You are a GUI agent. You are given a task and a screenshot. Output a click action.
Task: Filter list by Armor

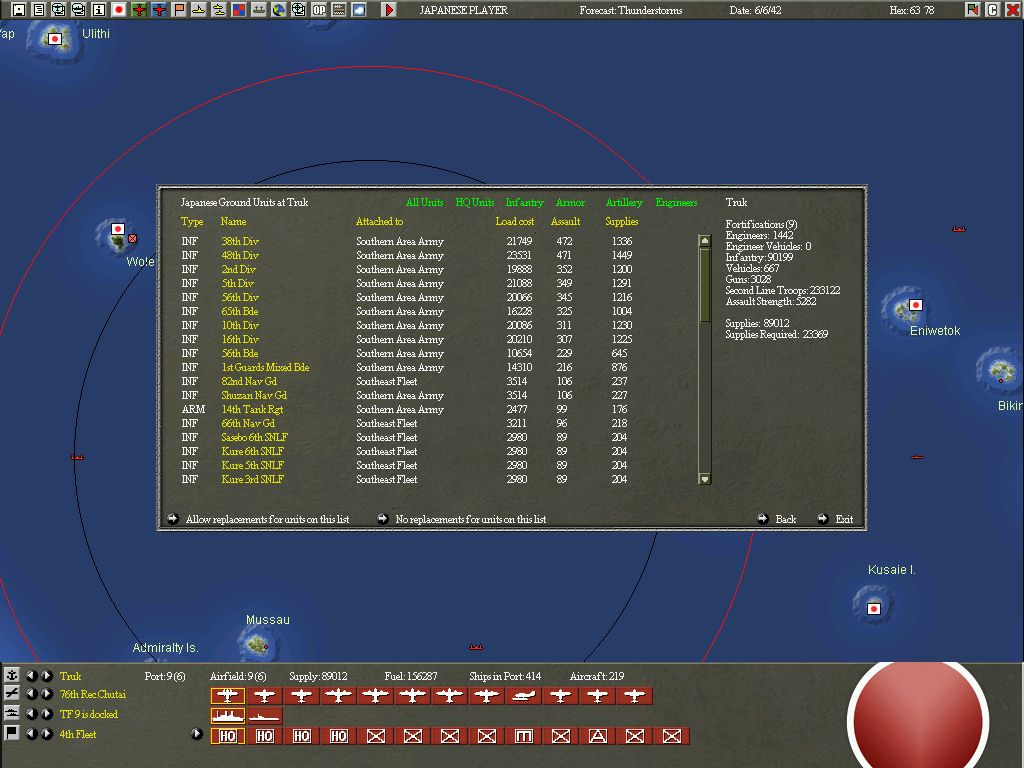point(570,202)
